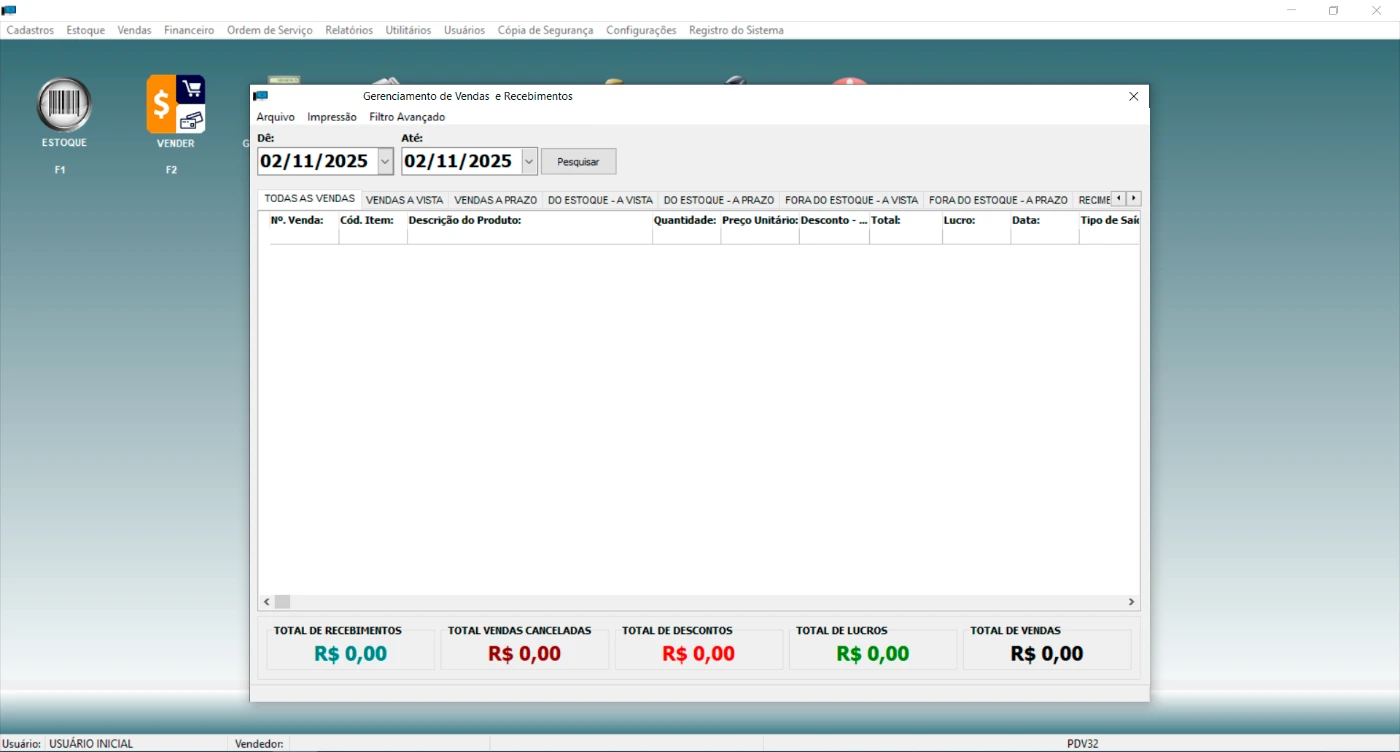Screen dimensions: 1400x752
Task: Select the Do Estoque - A Prazo tab
Action: (x=718, y=200)
